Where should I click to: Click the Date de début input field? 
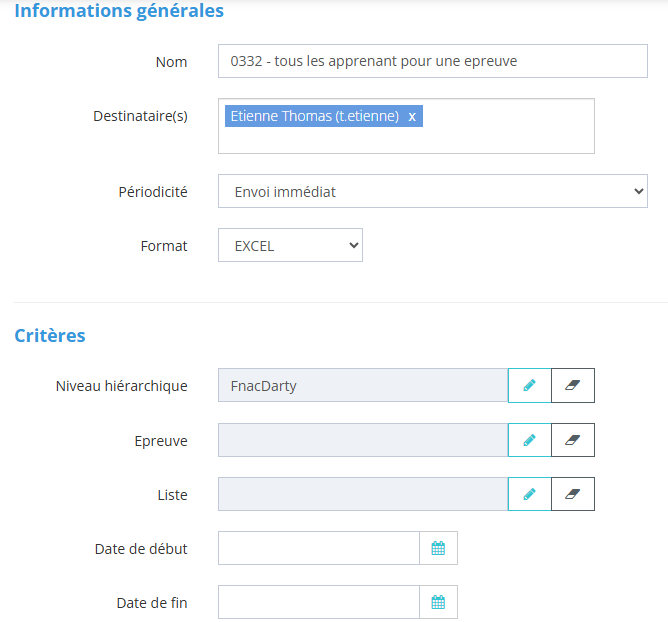[318, 548]
